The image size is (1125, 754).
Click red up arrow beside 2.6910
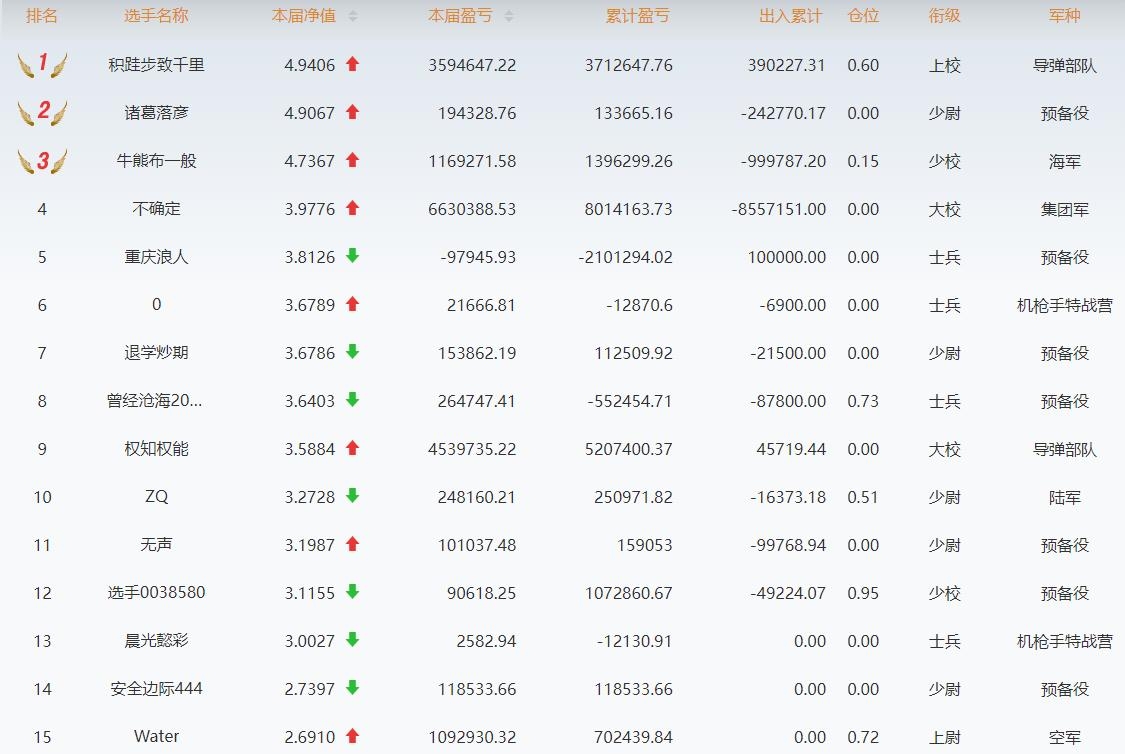(x=352, y=736)
